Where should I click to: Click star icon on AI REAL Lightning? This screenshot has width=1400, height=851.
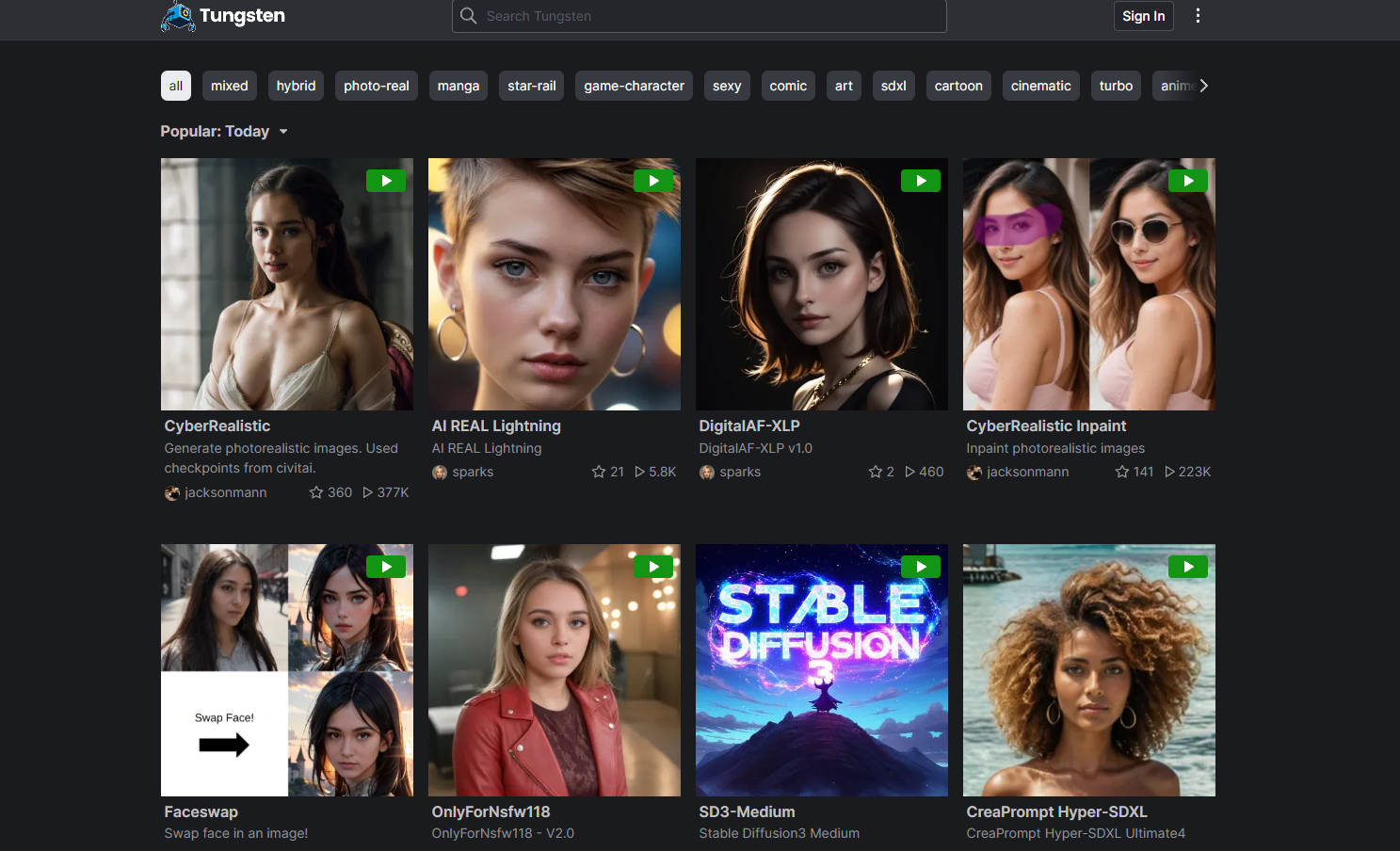tap(598, 472)
